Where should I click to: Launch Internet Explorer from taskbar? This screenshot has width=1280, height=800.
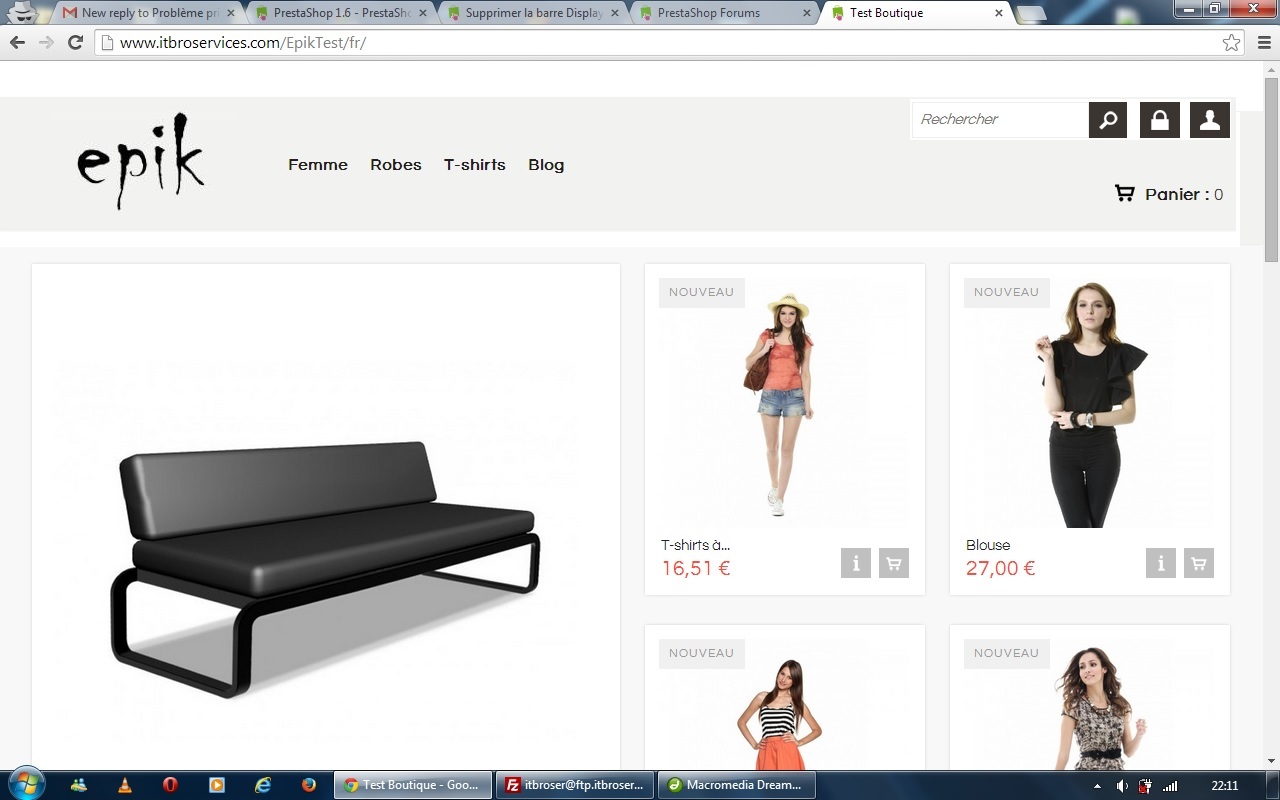(263, 785)
